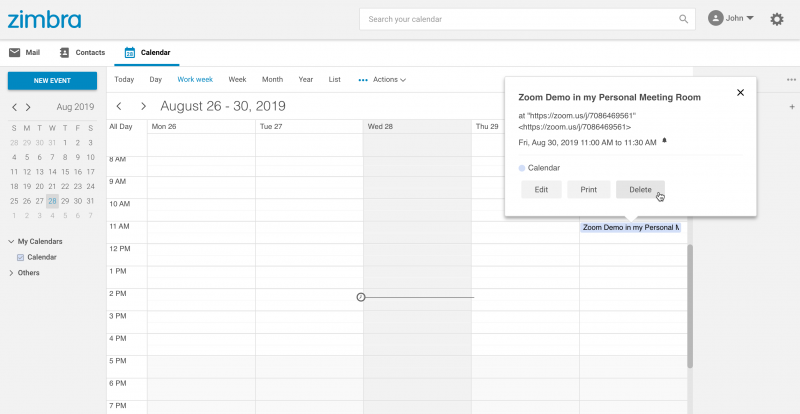The height and width of the screenshot is (414, 800).
Task: Click the Zimbra logo
Action: click(x=44, y=19)
